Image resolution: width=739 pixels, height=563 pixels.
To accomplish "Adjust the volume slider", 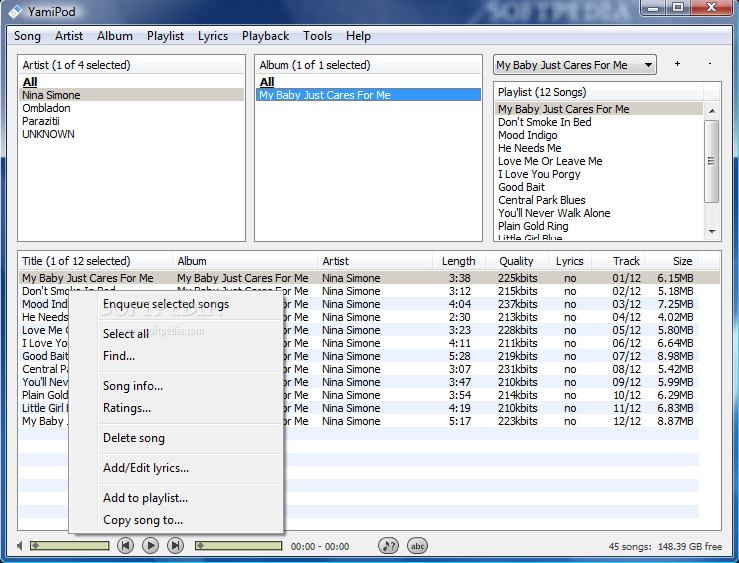I will click(x=69, y=546).
